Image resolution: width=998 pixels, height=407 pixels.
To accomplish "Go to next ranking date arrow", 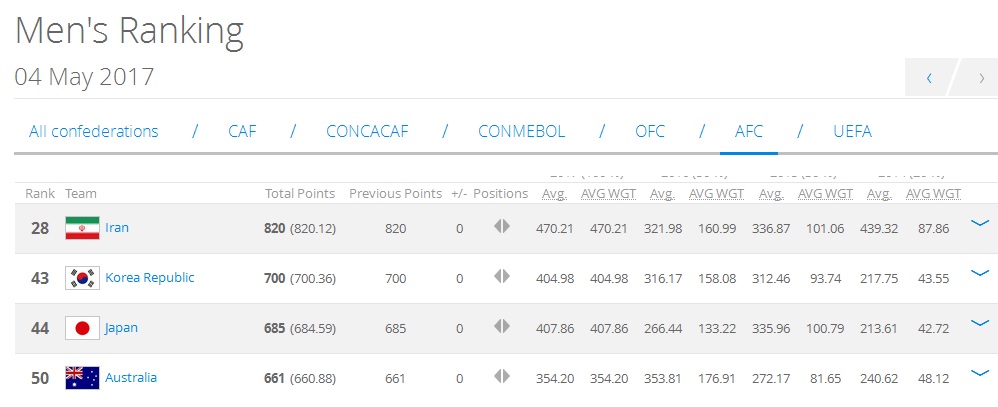I will click(979, 78).
